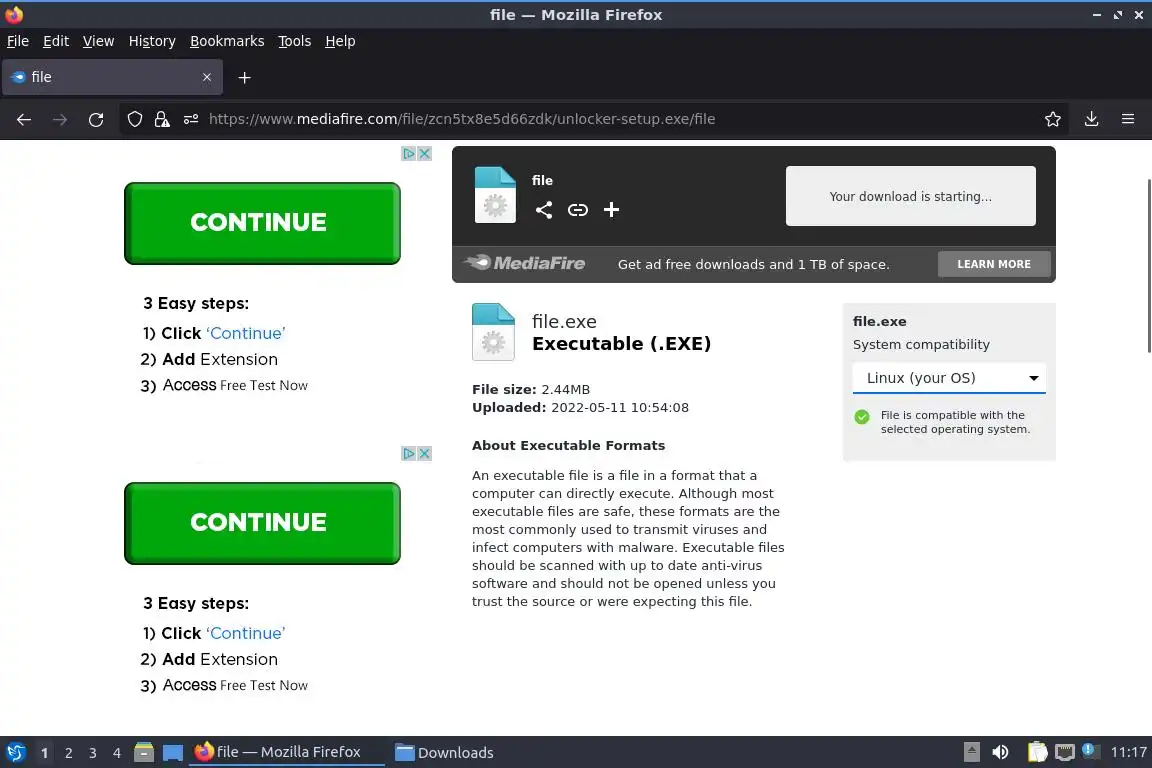Select Firefox window in the taskbar
This screenshot has height=768, width=1152.
click(x=287, y=753)
